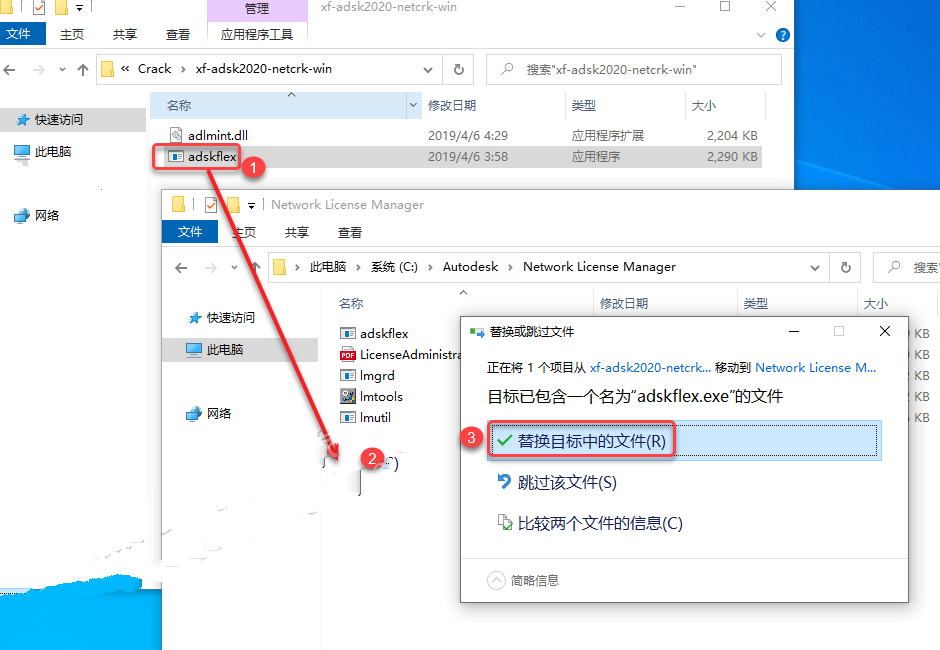Expand the chevron after 系统 (C:) in the address bar
Image resolution: width=940 pixels, height=650 pixels.
(430, 267)
